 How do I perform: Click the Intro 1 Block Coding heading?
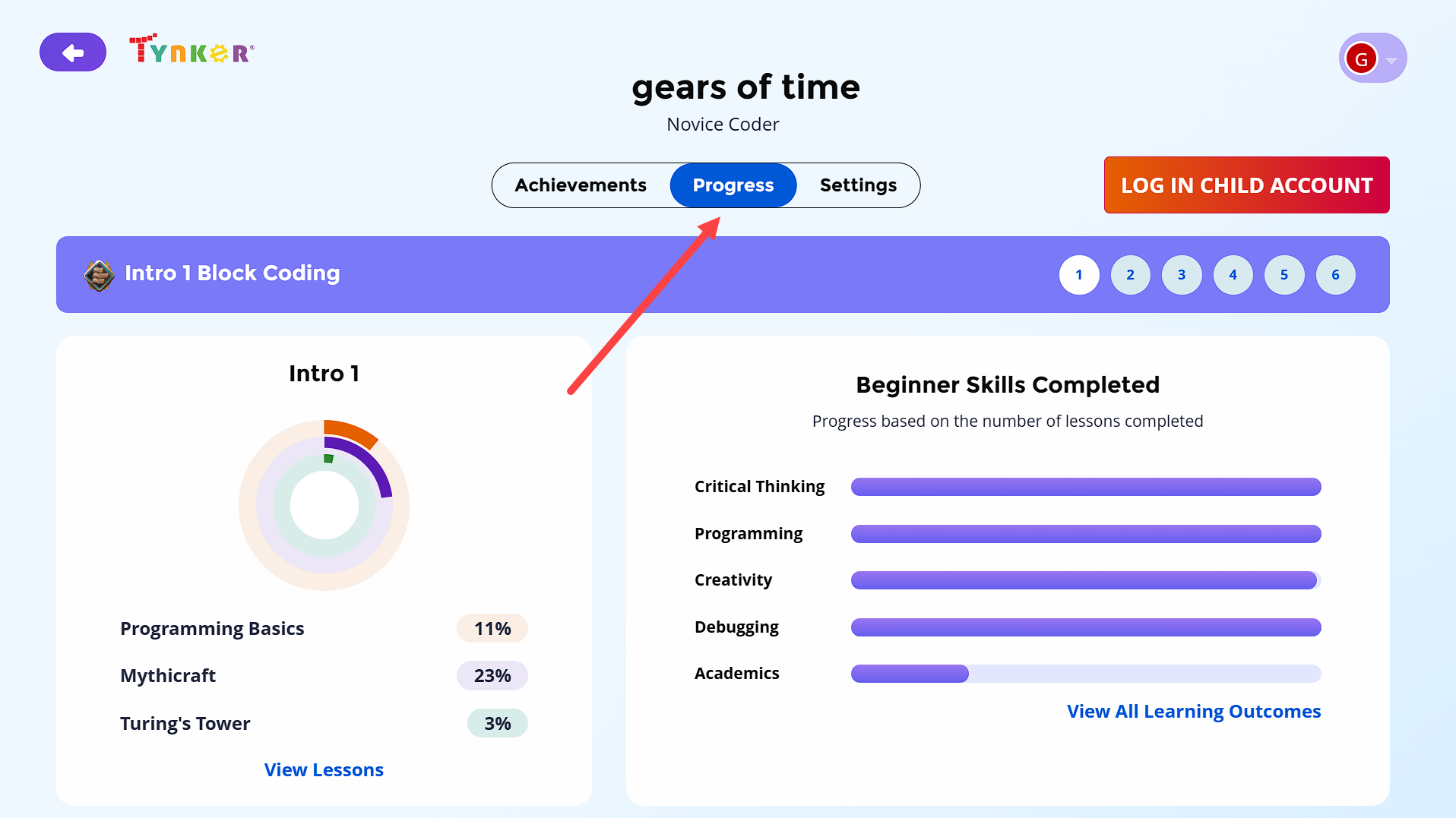(x=233, y=273)
